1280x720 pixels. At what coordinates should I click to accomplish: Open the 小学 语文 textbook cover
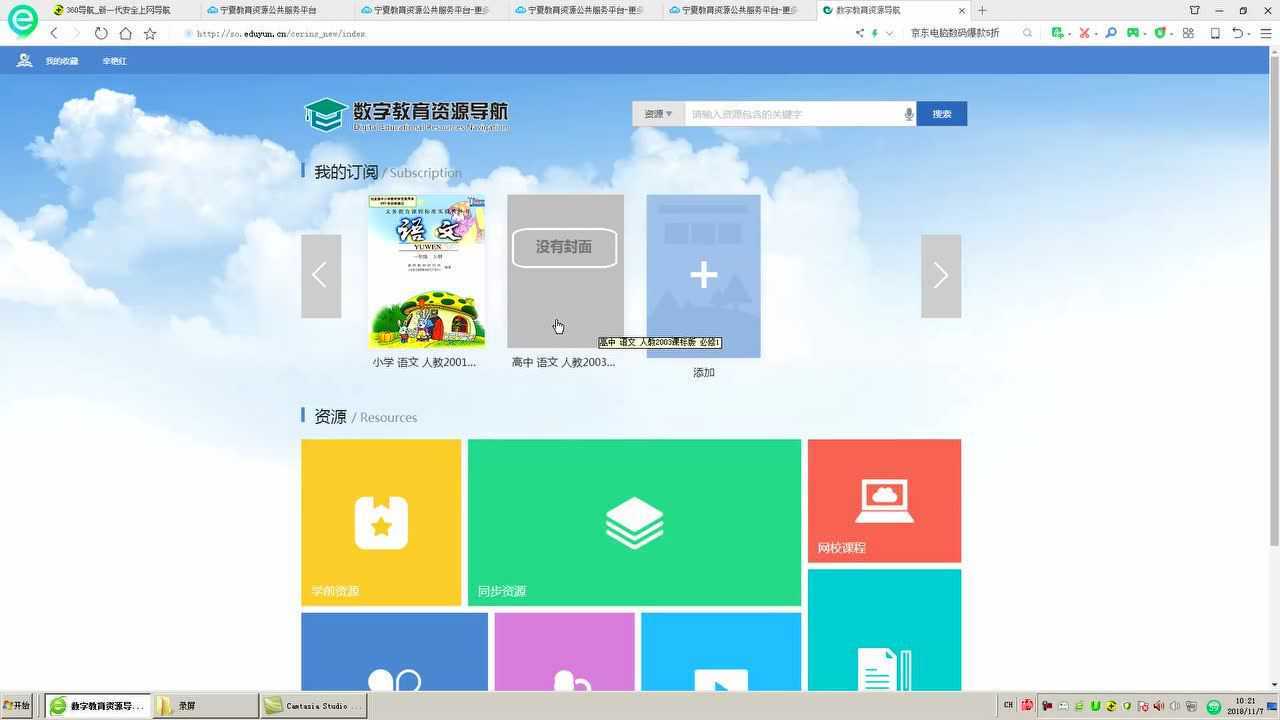[x=426, y=272]
